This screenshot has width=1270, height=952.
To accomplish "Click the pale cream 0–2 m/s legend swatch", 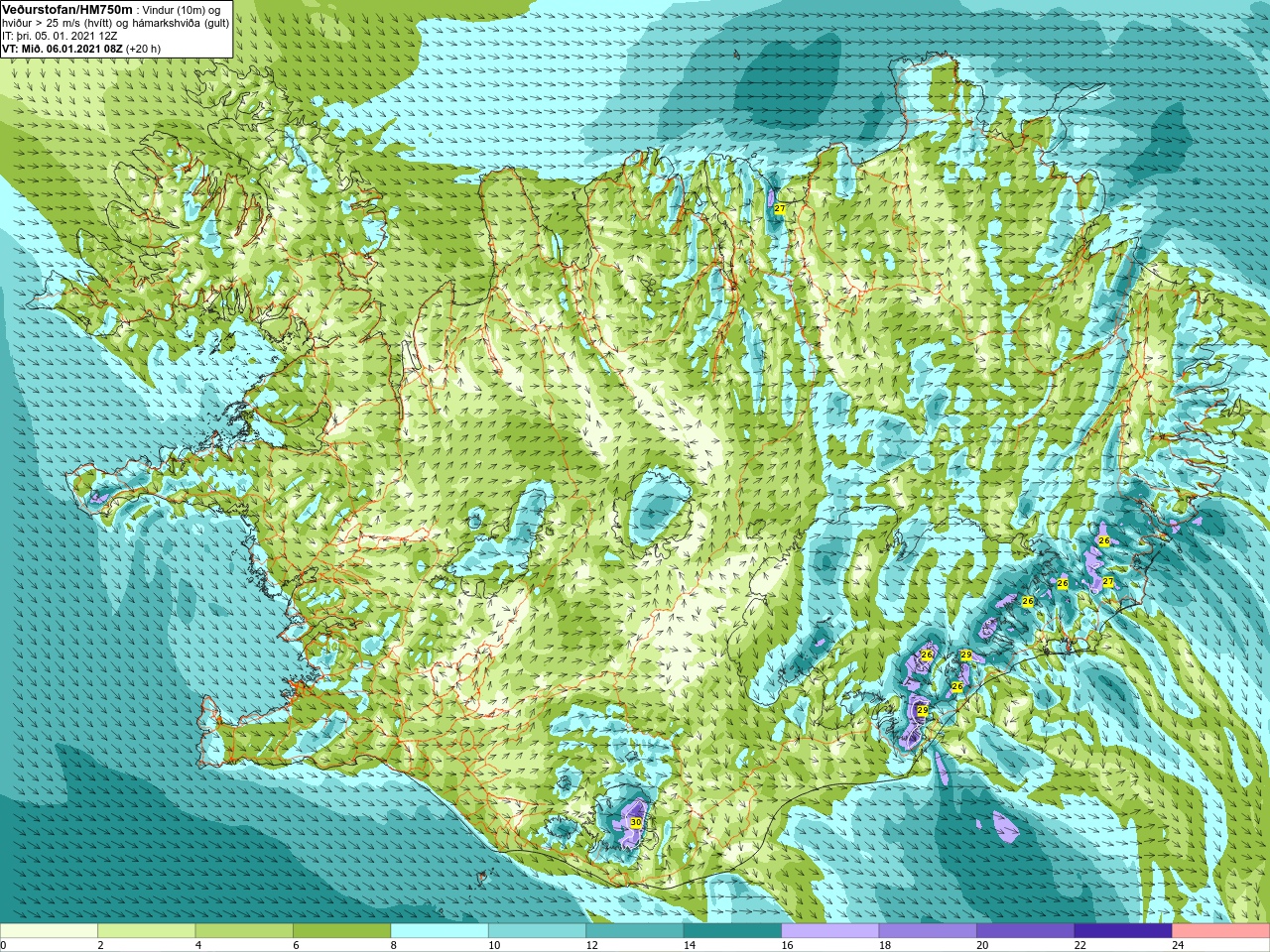I will coord(49,931).
